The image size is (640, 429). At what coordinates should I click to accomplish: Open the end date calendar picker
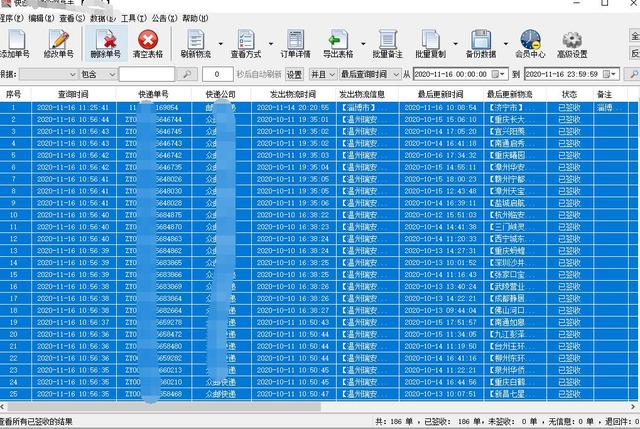(610, 74)
